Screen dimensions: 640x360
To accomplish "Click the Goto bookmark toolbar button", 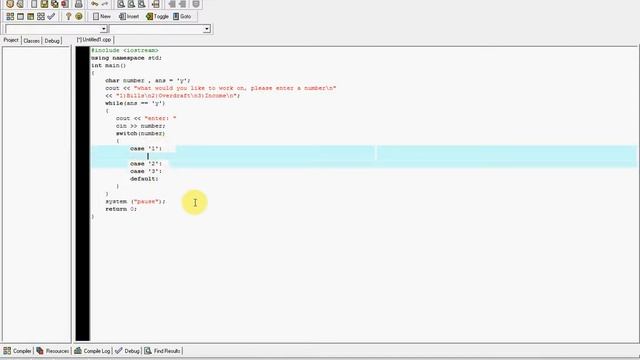I will tap(182, 16).
